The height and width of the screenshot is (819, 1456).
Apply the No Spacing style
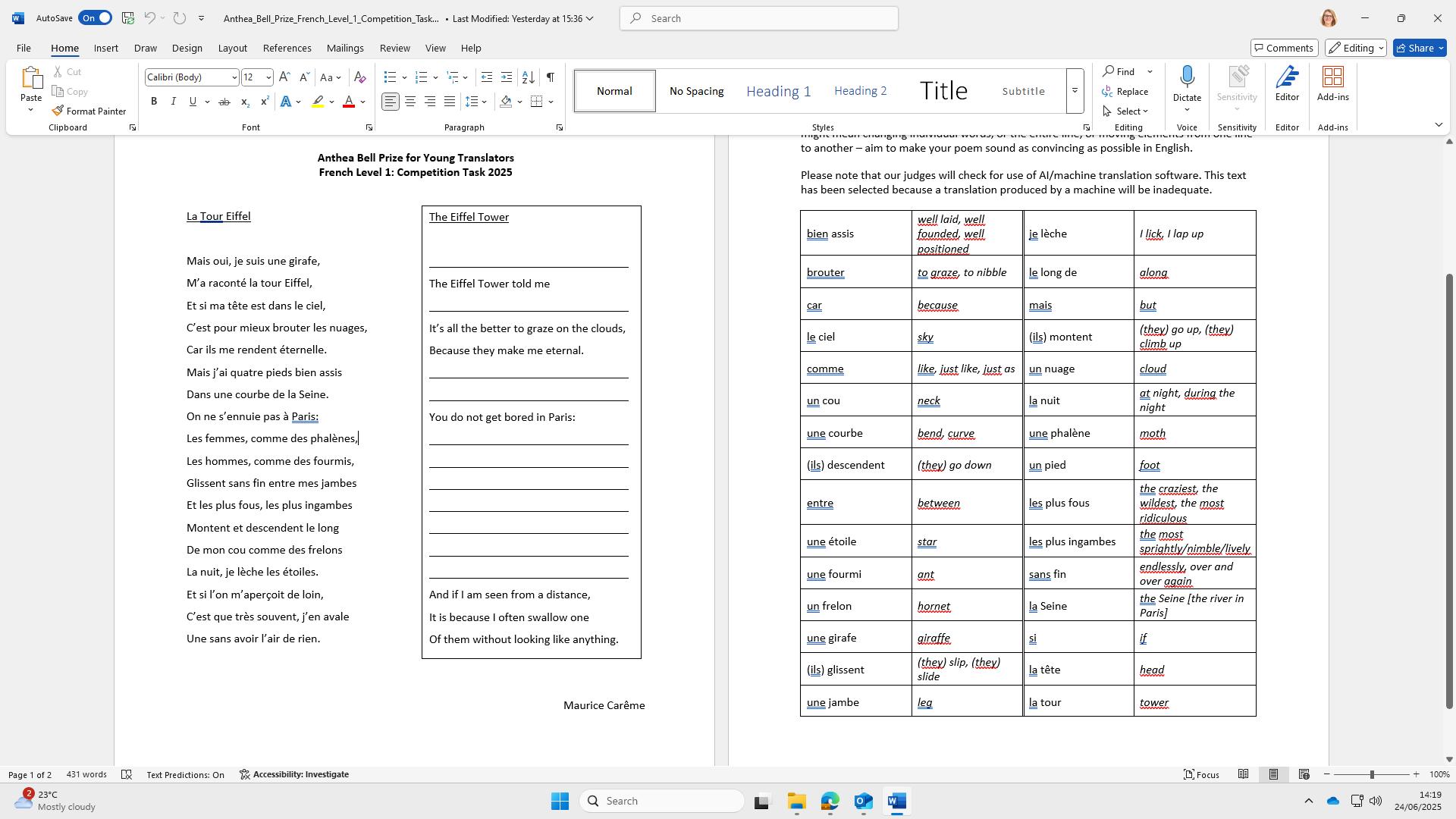point(696,91)
